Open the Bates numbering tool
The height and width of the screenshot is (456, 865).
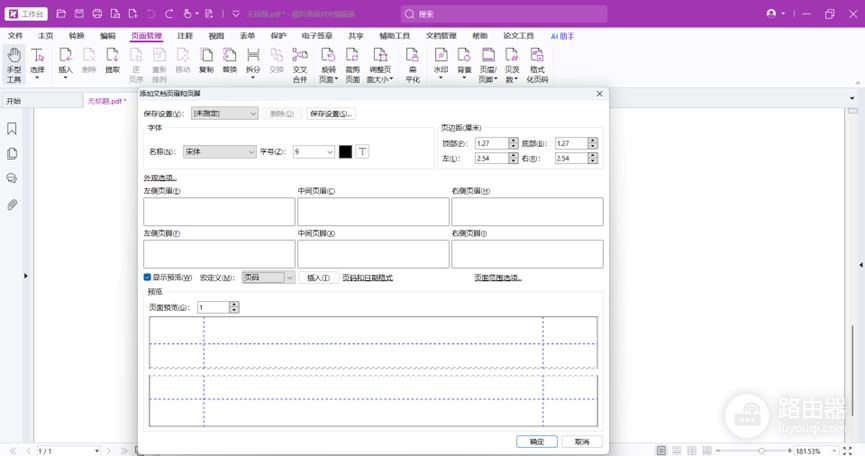point(512,55)
